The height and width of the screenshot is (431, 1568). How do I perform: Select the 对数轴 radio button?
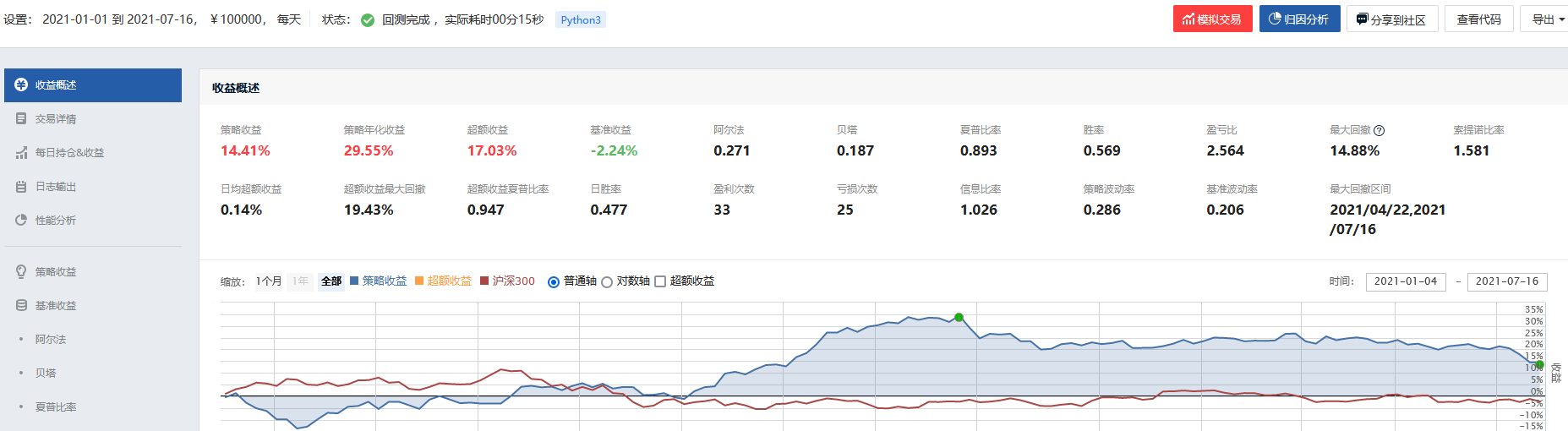point(607,282)
